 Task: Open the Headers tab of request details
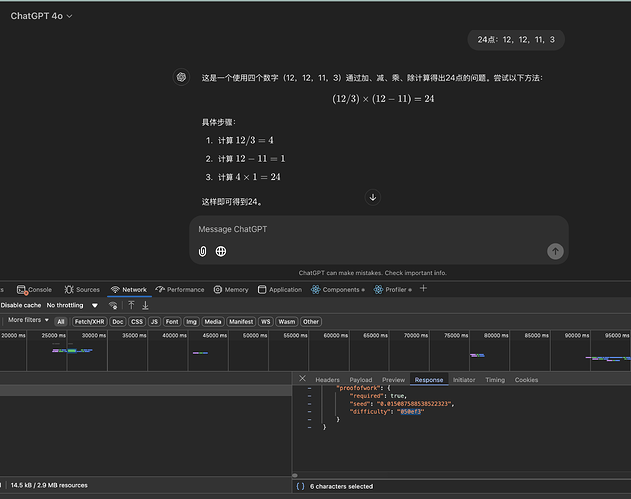327,380
